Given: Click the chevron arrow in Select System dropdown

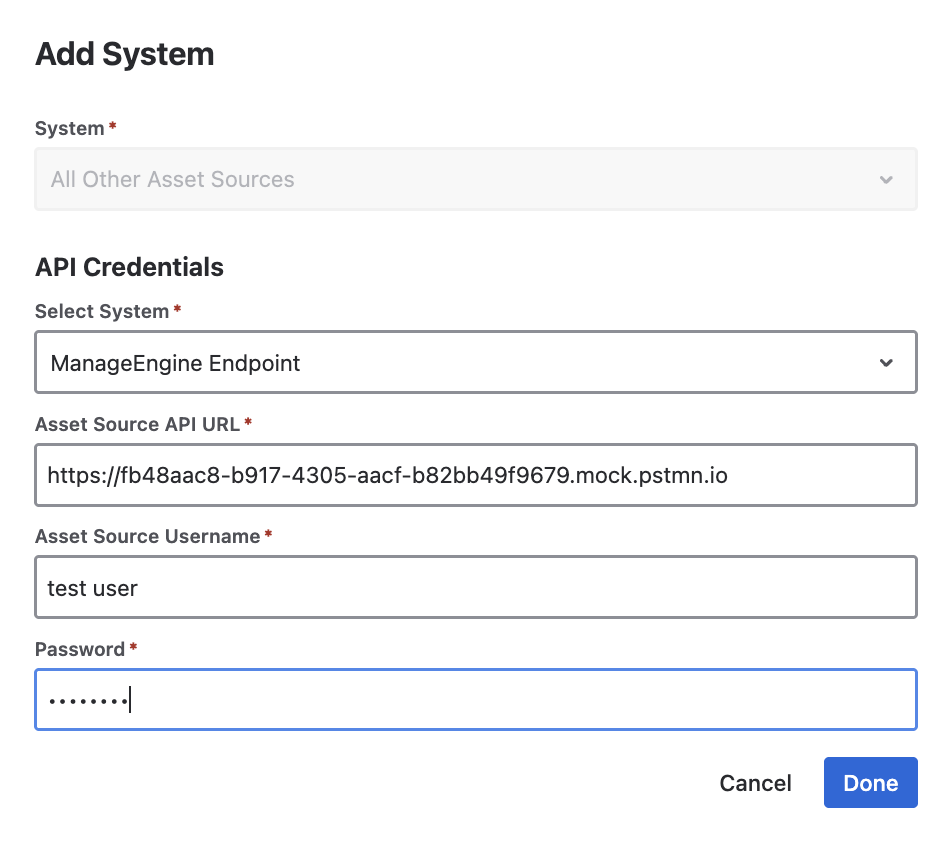Looking at the screenshot, I should click(886, 362).
